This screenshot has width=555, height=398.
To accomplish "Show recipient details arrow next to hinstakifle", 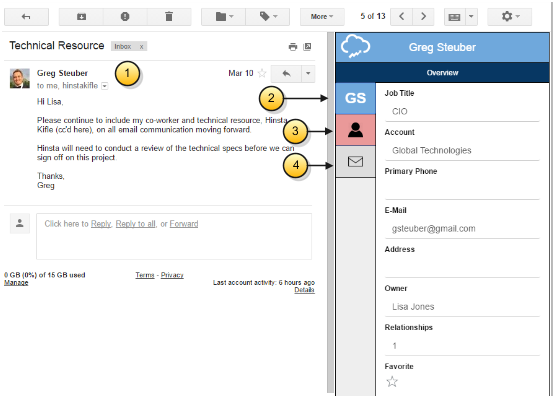I will tap(105, 86).
